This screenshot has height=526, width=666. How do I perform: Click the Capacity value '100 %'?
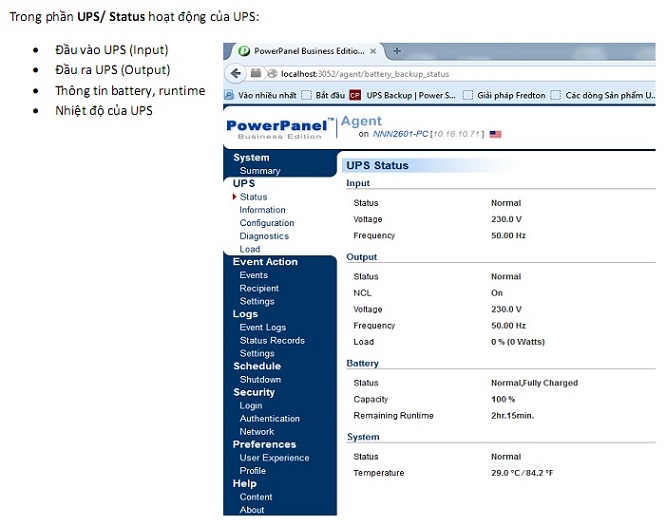[x=503, y=399]
